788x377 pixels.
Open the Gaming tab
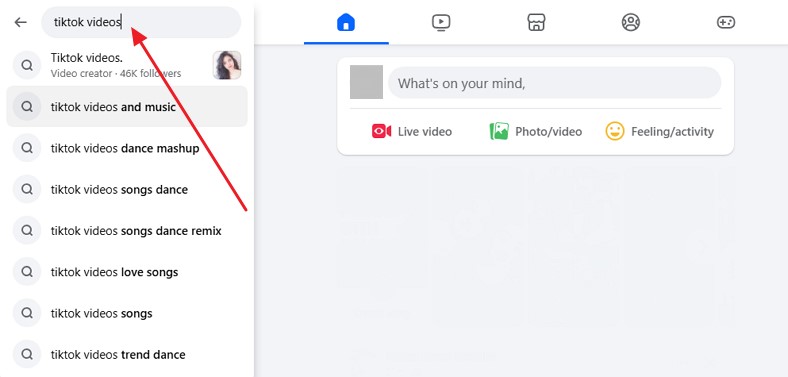tap(726, 22)
